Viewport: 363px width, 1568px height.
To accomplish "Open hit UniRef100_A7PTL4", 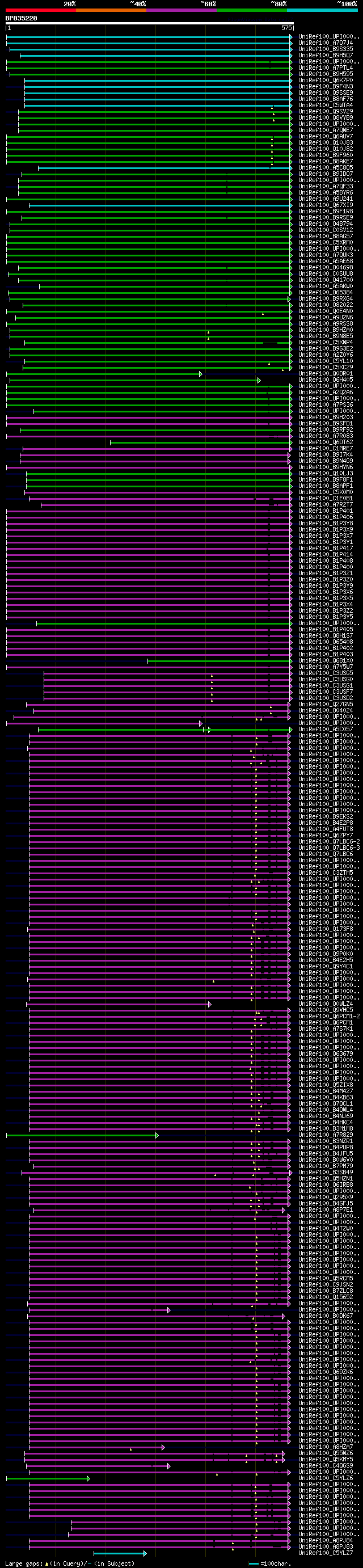I will pos(325,68).
